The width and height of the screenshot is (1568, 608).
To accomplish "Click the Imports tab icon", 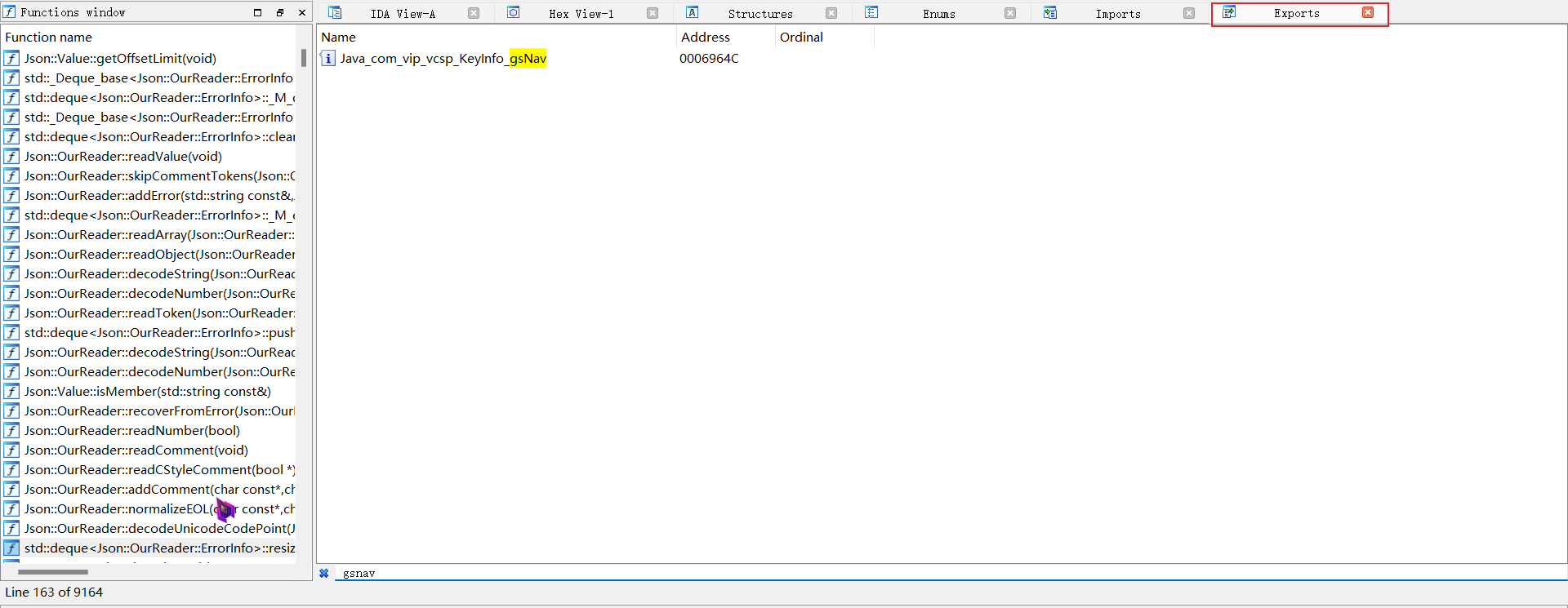I will [1050, 12].
